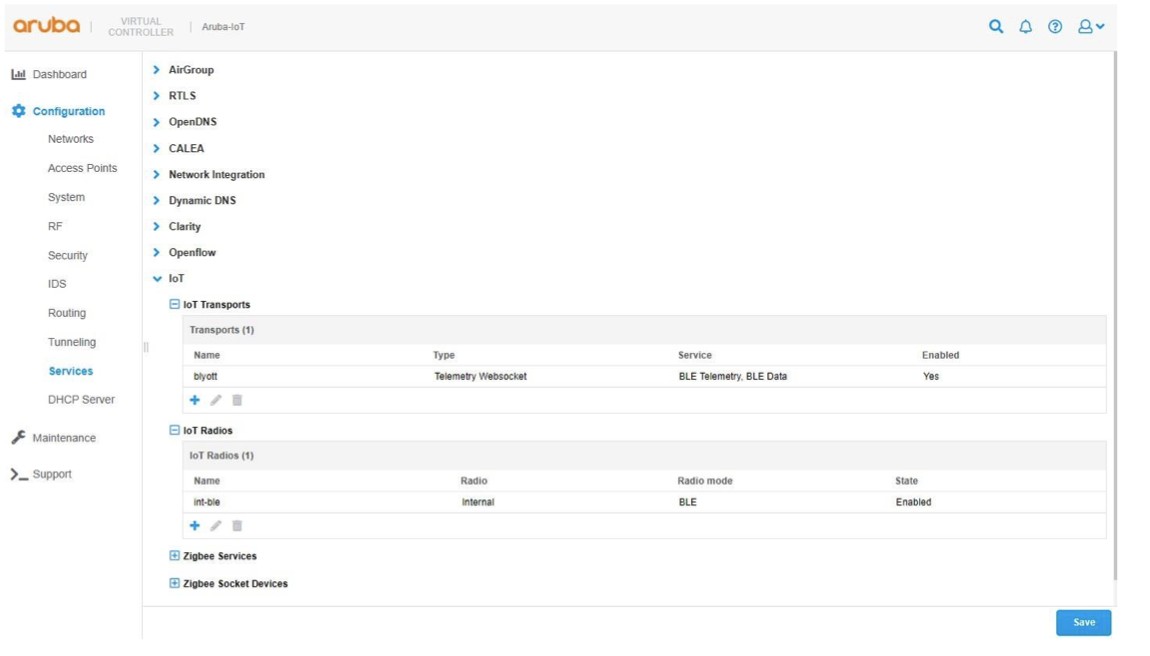Click the page vertical scrollbar

tap(1114, 300)
